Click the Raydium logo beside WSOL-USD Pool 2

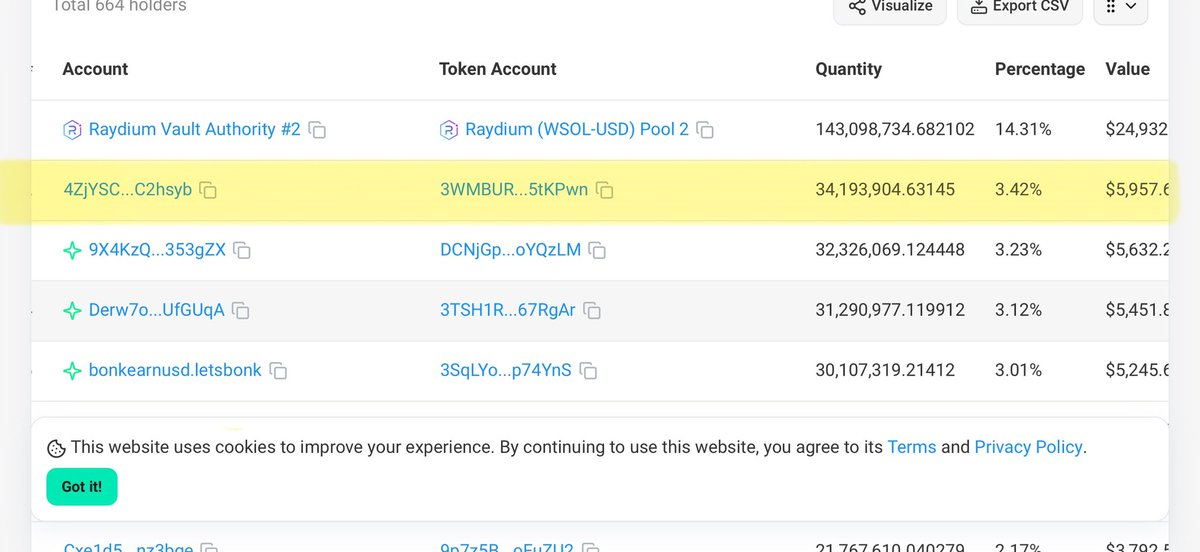(449, 129)
